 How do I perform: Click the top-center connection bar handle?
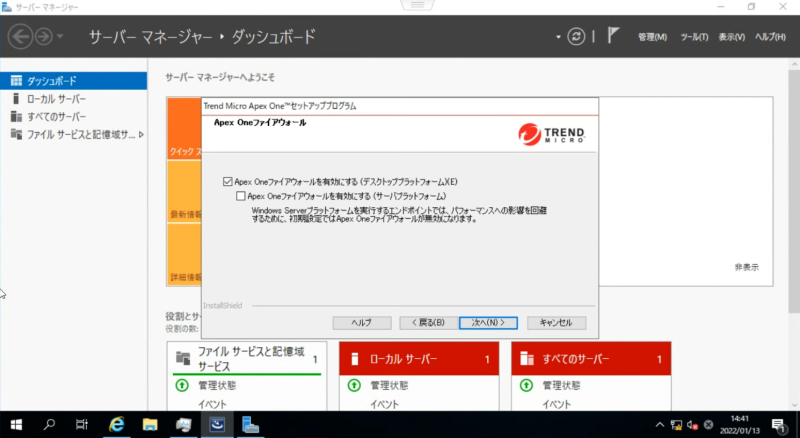click(417, 5)
